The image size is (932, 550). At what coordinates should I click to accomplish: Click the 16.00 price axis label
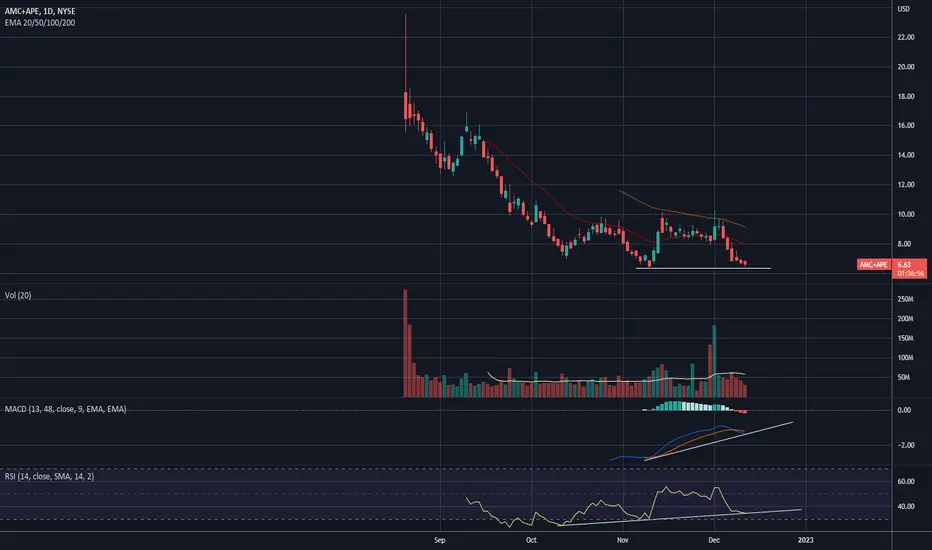coord(906,125)
